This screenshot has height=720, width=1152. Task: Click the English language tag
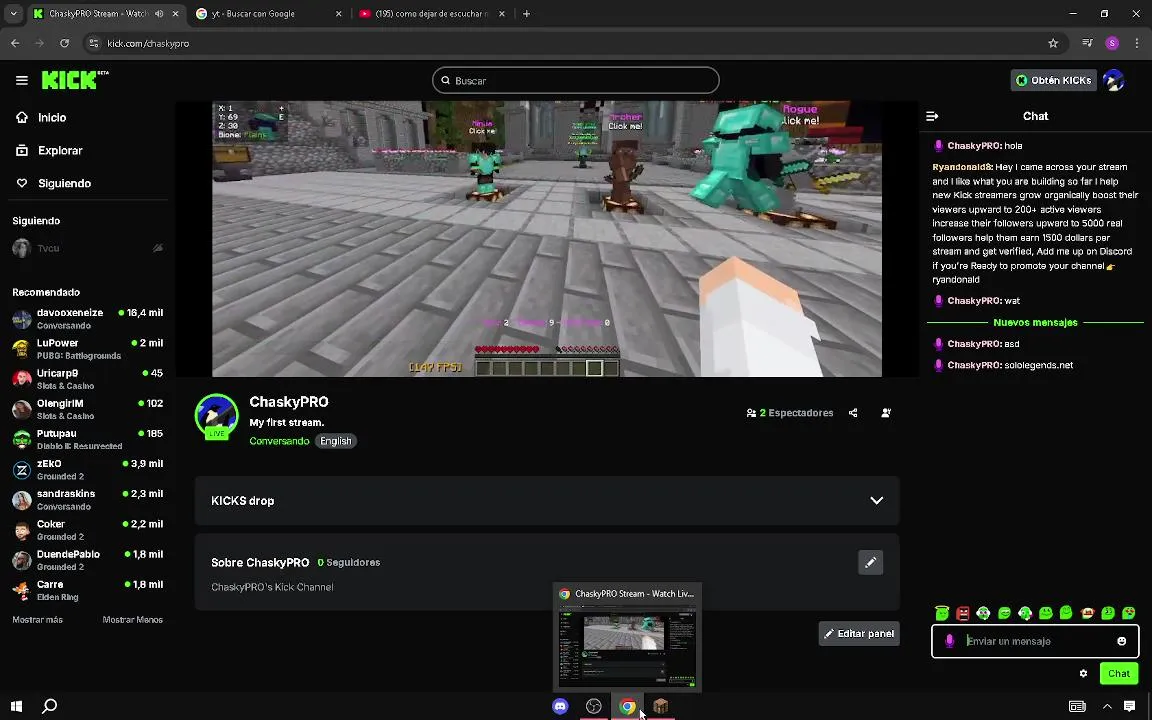click(336, 441)
